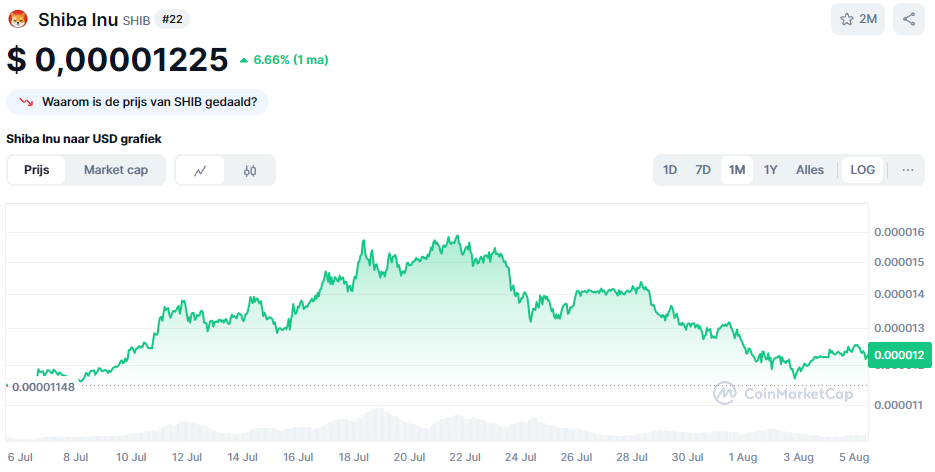Click the 12 Jul date label
The height and width of the screenshot is (472, 935).
tap(187, 457)
